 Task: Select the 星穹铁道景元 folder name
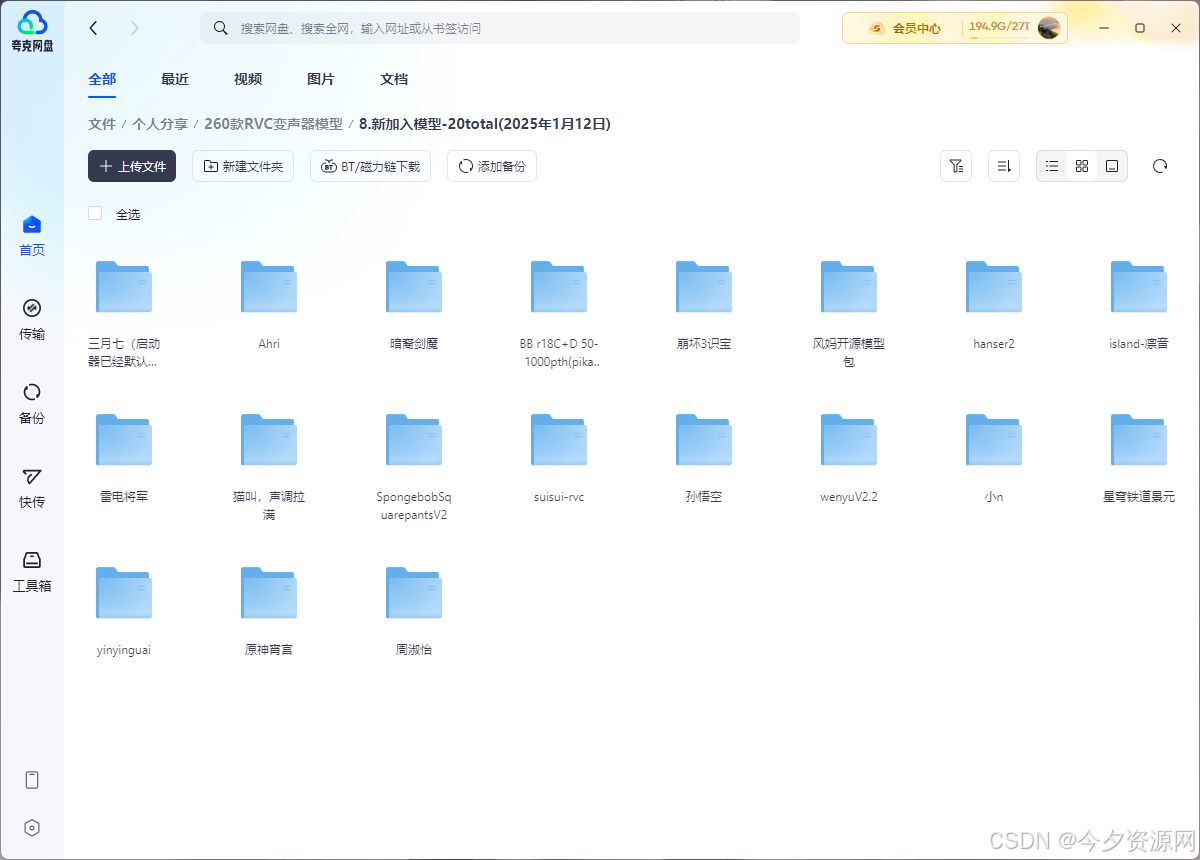(x=1139, y=496)
